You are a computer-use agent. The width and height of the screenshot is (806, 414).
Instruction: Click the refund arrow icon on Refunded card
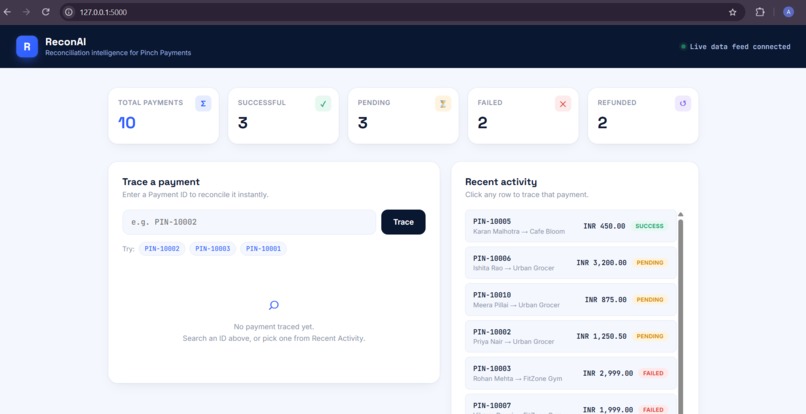683,103
